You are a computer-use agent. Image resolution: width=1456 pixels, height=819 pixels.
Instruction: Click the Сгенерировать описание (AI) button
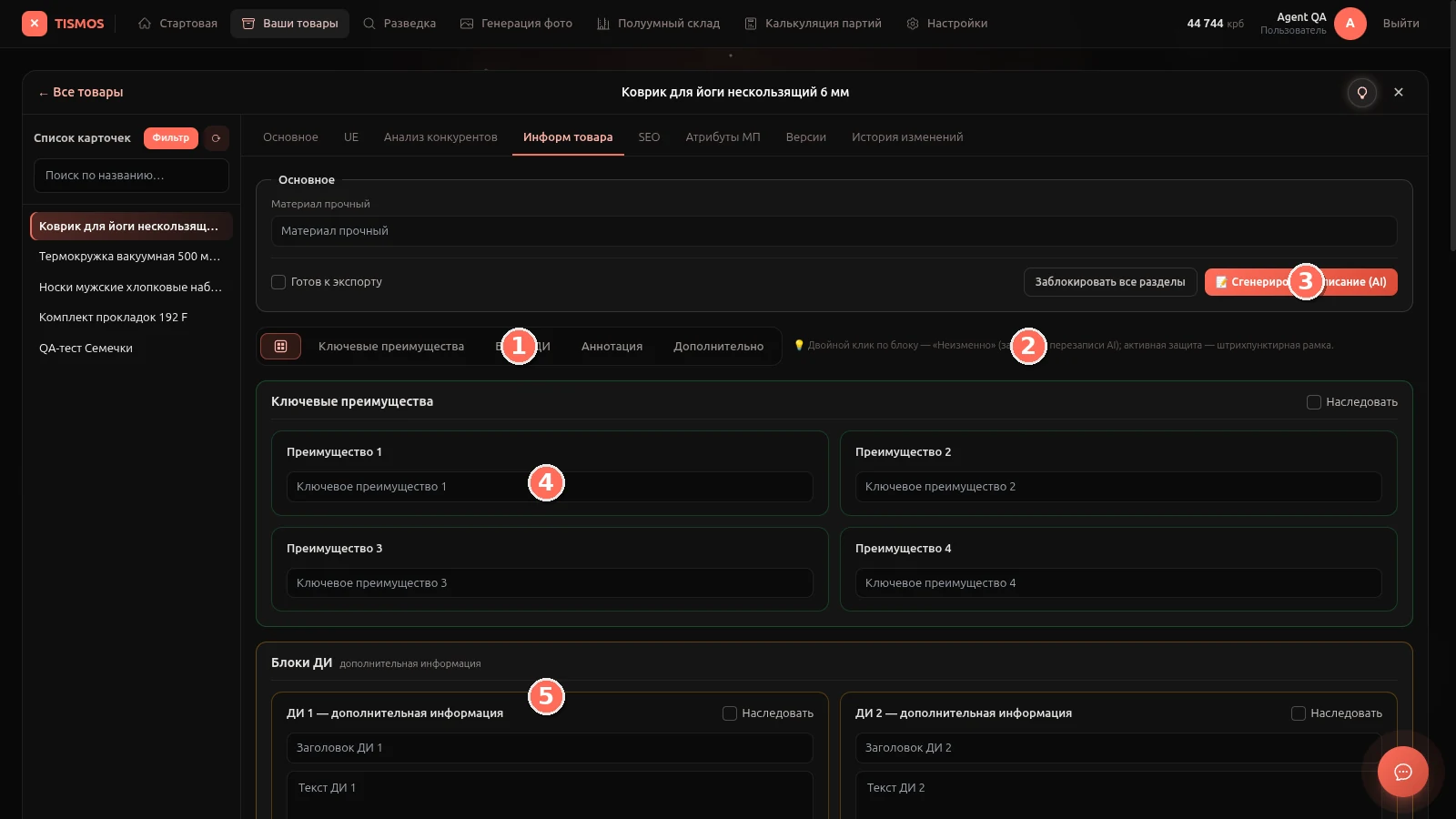(x=1300, y=282)
